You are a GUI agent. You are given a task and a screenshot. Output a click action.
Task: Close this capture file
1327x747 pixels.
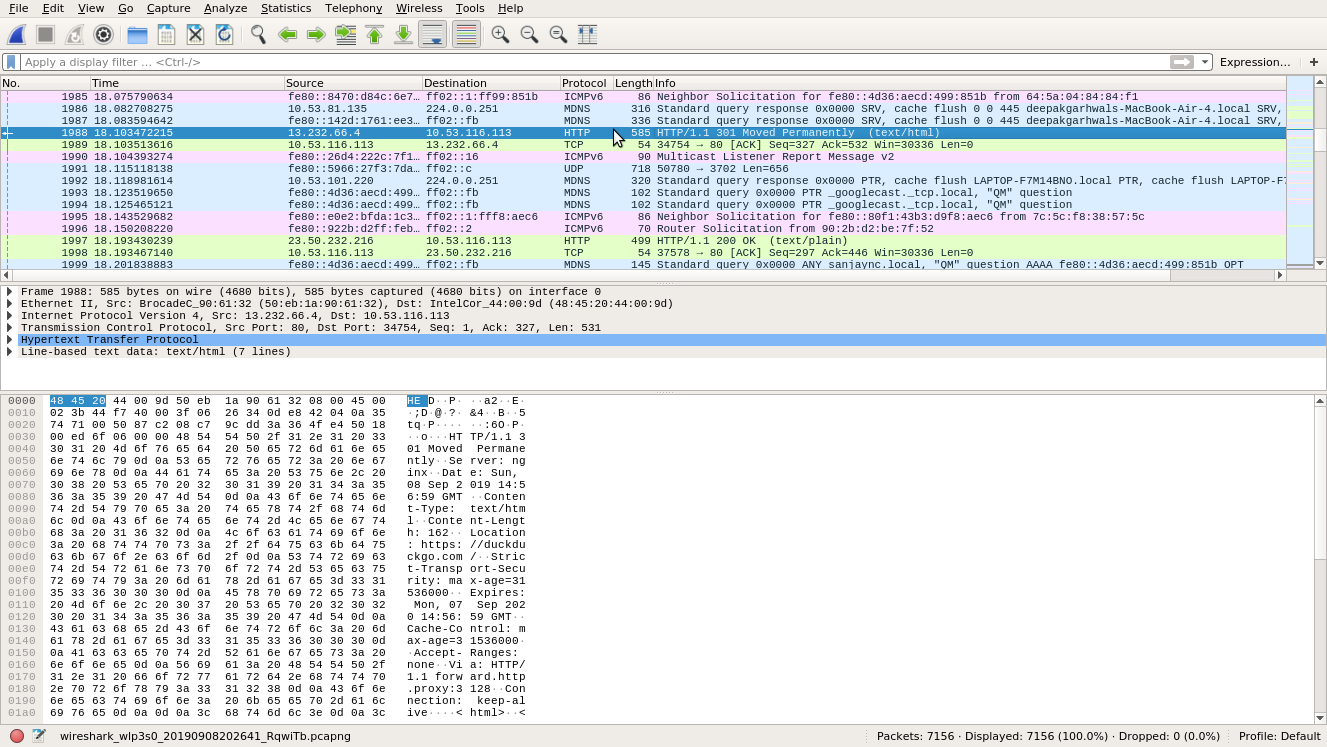[x=195, y=34]
